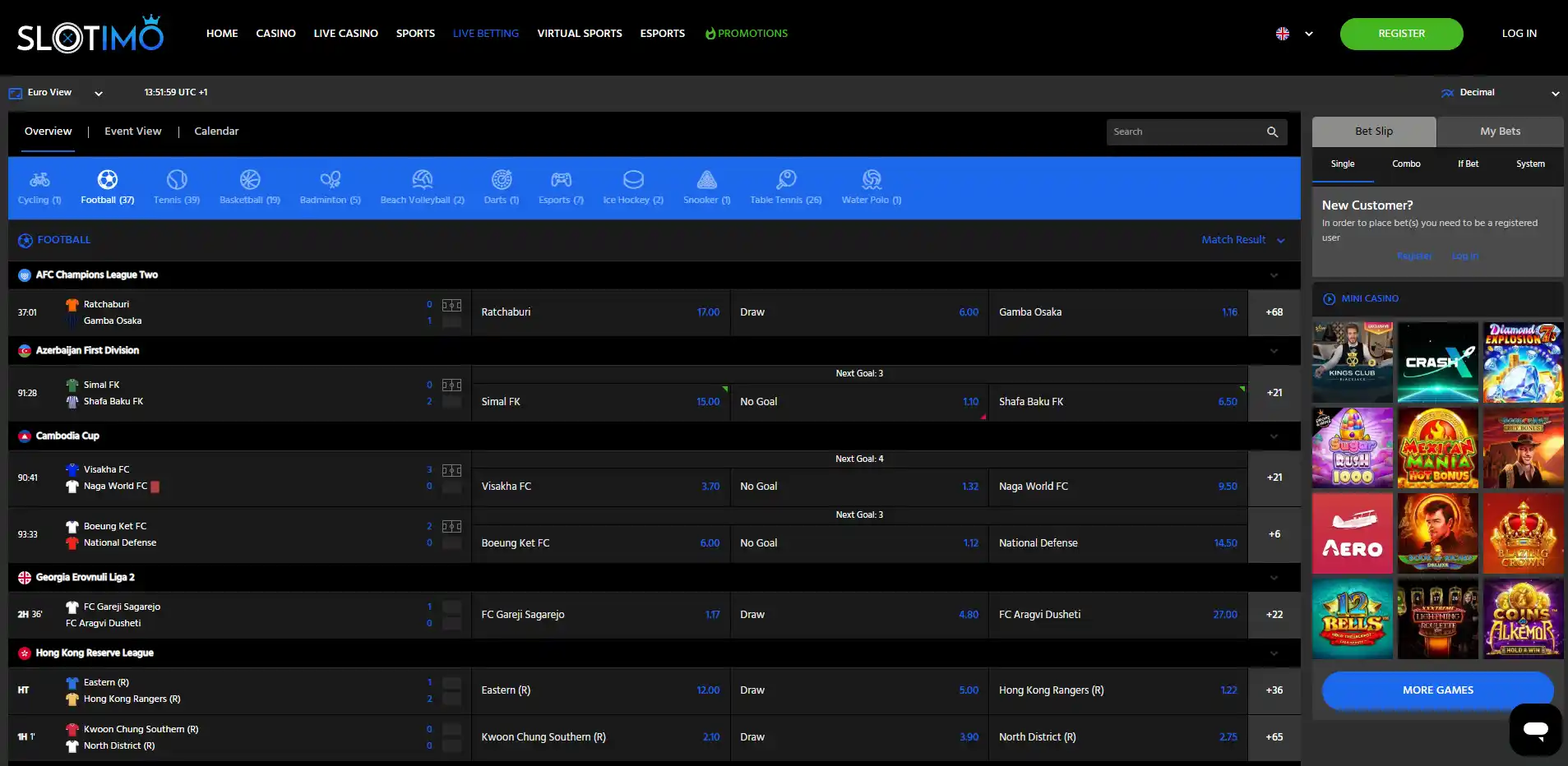Open the Decimal odds format dropdown

click(x=1500, y=93)
